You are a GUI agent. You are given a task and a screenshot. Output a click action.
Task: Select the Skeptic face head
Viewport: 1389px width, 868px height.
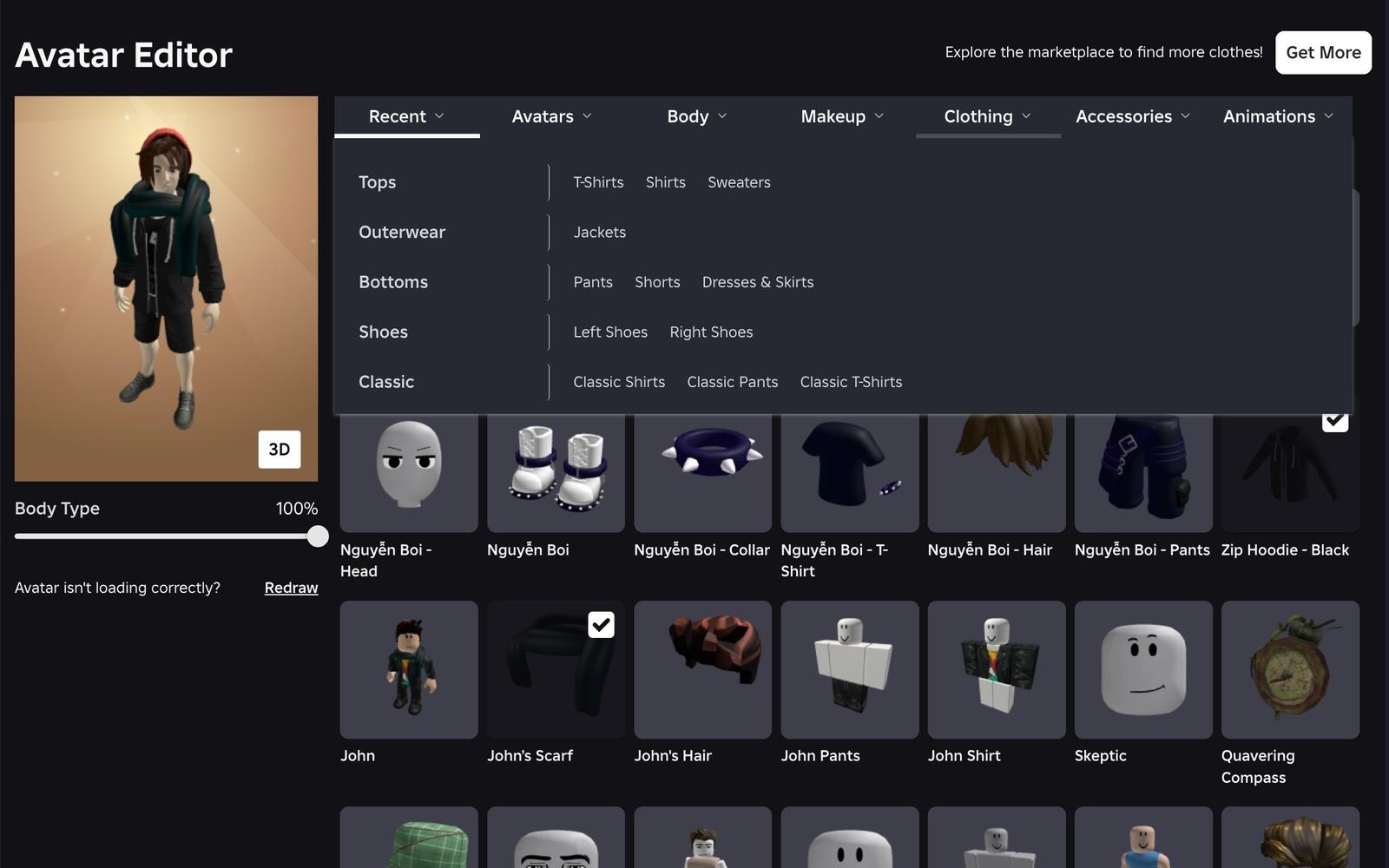tap(1143, 670)
